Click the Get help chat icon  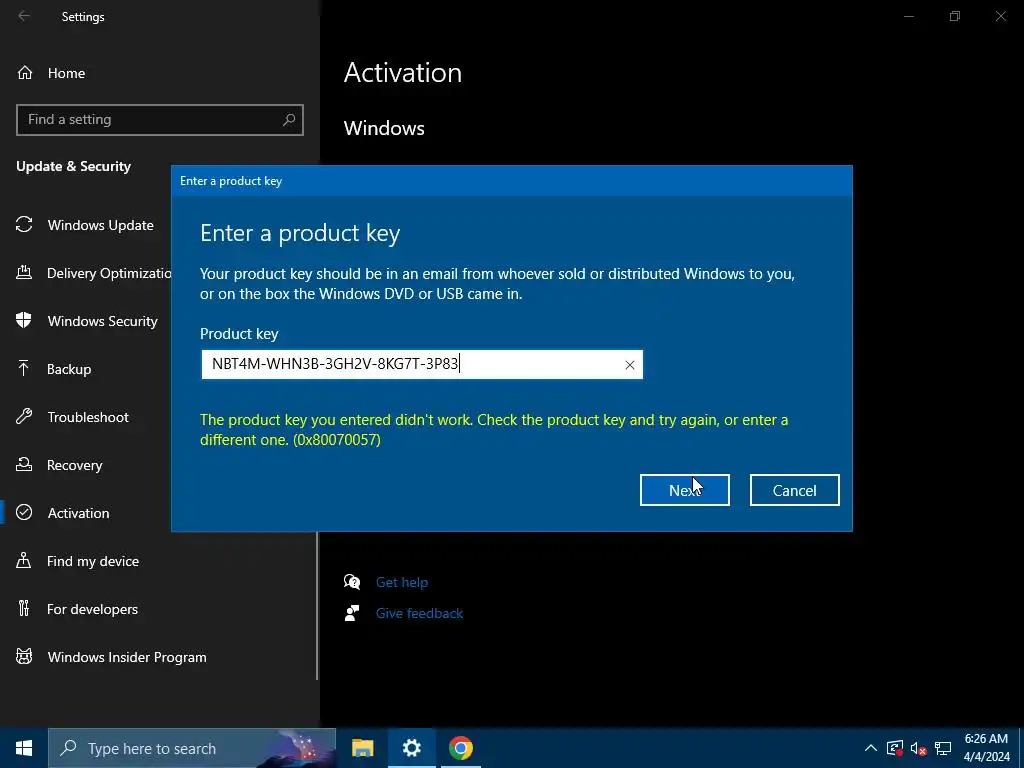(x=352, y=582)
